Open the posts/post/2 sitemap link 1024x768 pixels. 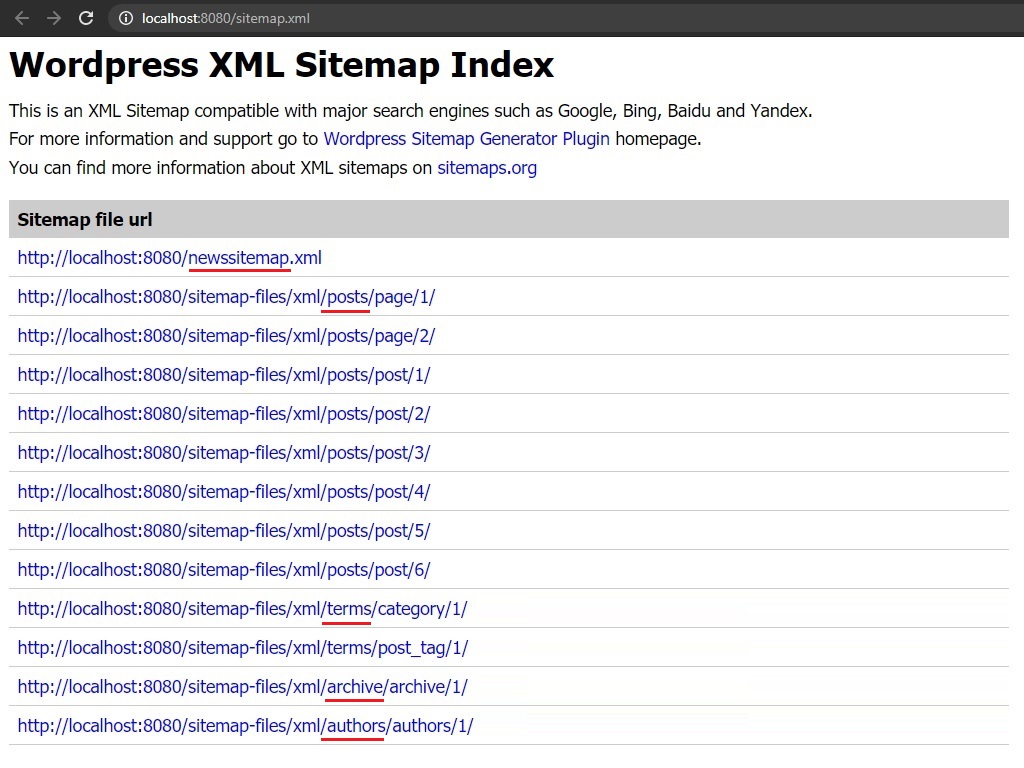tap(222, 413)
